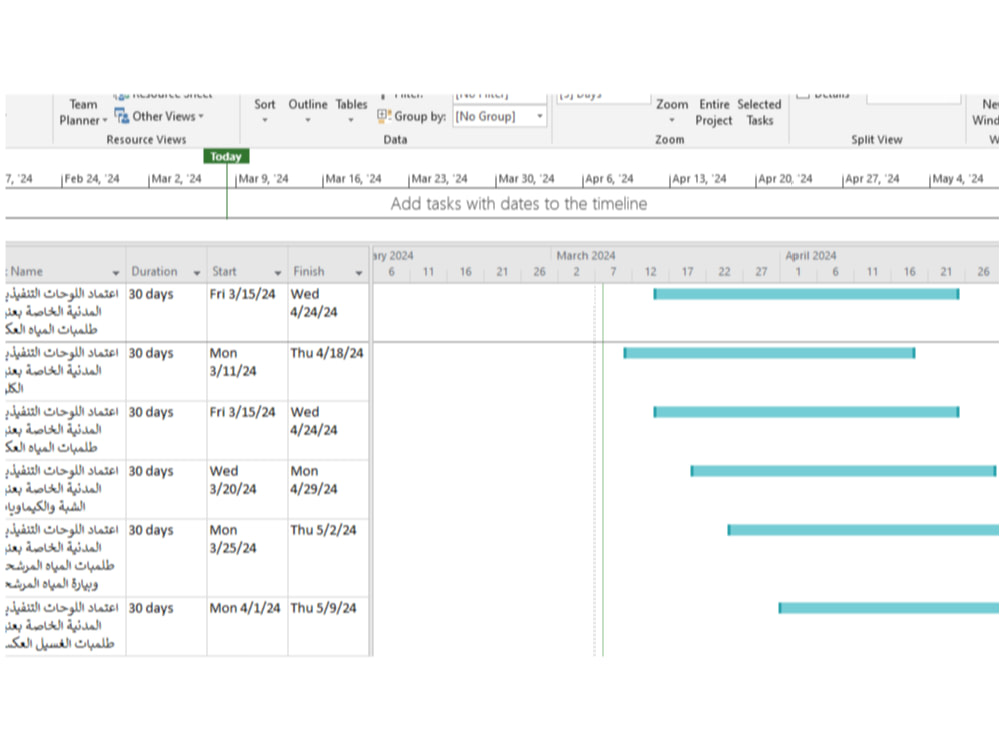Image resolution: width=1000 pixels, height=750 pixels.
Task: Open the Duration column filter arrow
Action: pyautogui.click(x=196, y=272)
